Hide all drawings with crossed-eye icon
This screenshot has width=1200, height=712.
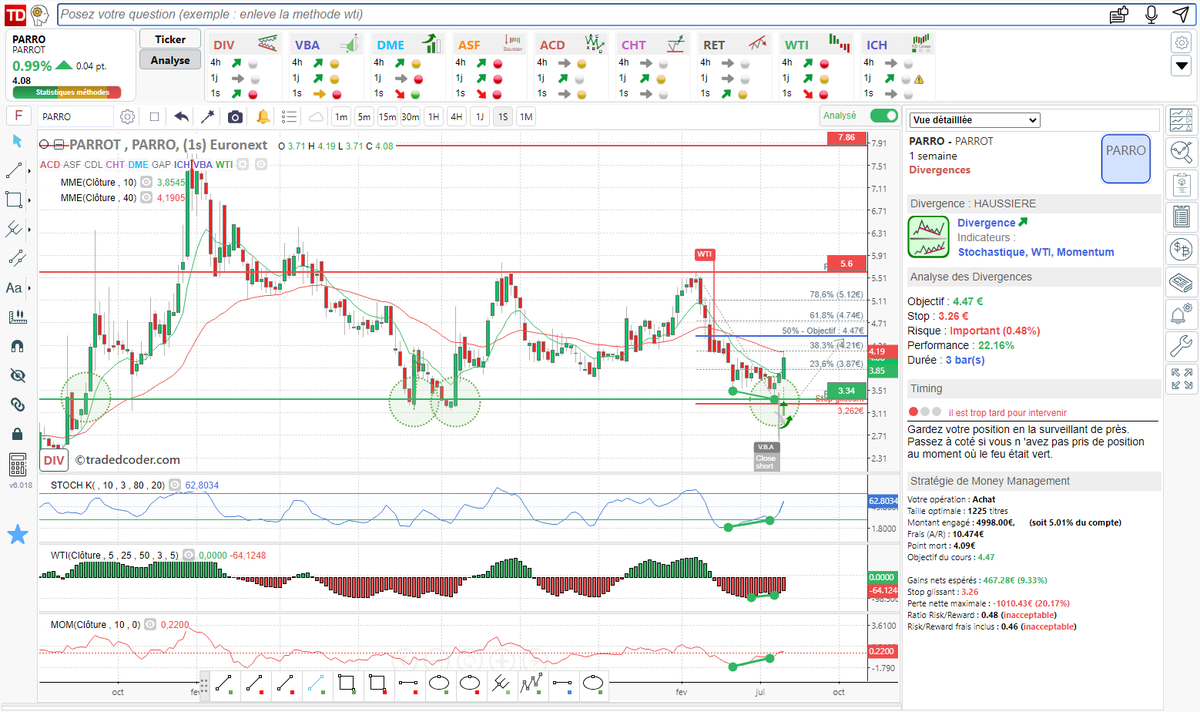pyautogui.click(x=16, y=375)
